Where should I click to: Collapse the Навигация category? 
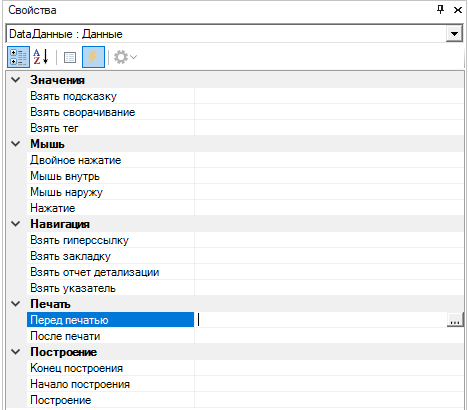16,224
